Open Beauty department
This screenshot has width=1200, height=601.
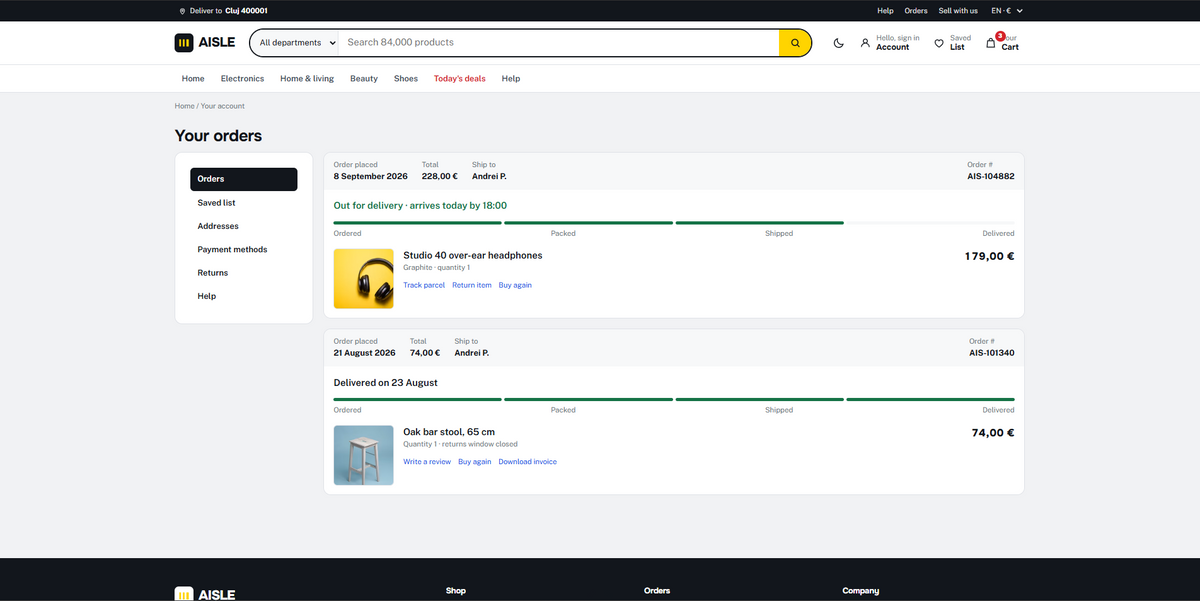point(364,78)
